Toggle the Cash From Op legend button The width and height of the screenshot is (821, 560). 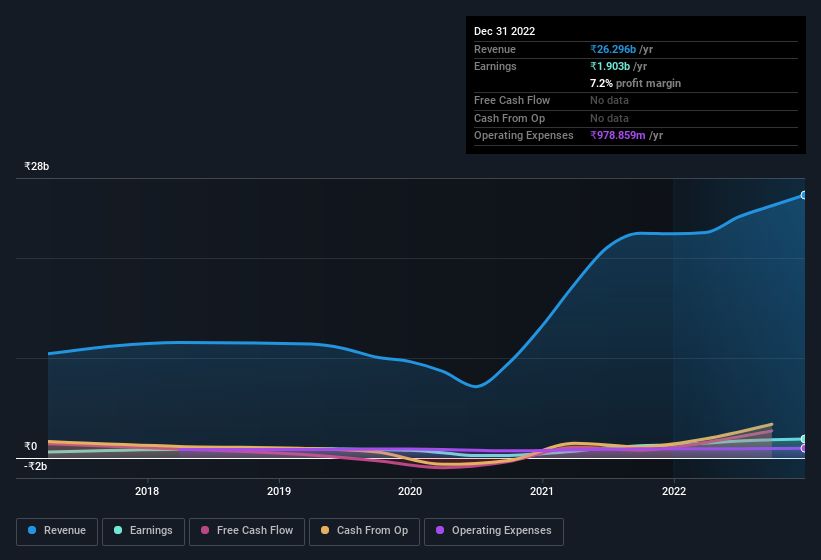[x=364, y=531]
